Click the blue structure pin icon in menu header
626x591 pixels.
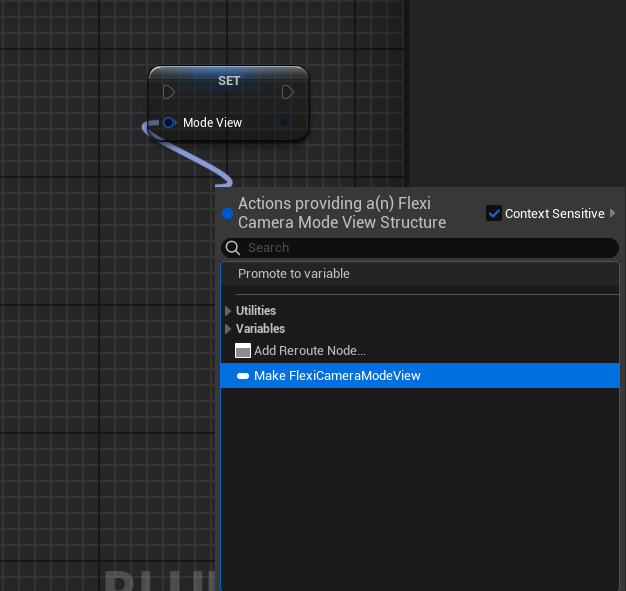pyautogui.click(x=227, y=213)
